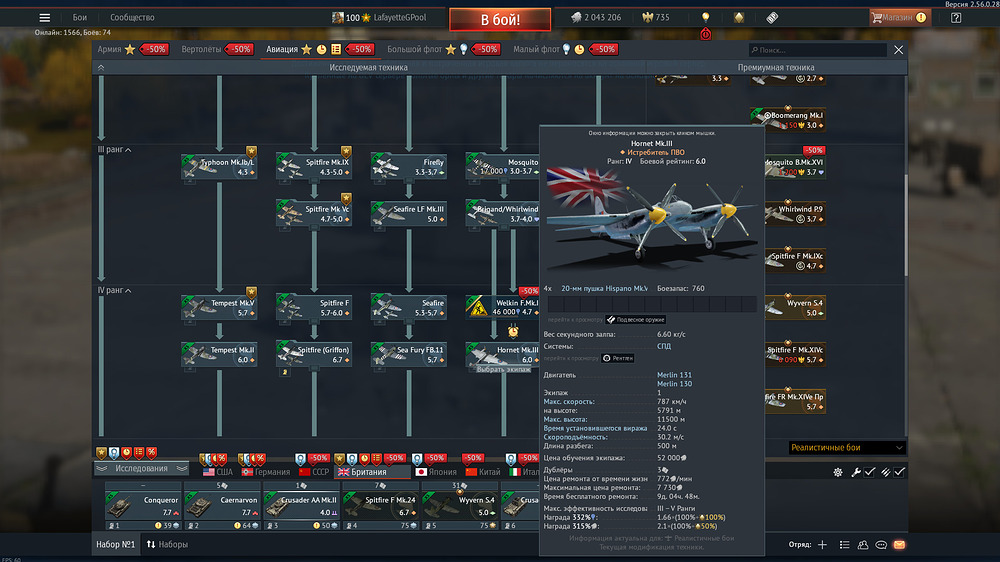This screenshot has height=562, width=1000.
Task: Select the Crusader AA Mk.II crew slot
Action: click(x=301, y=505)
